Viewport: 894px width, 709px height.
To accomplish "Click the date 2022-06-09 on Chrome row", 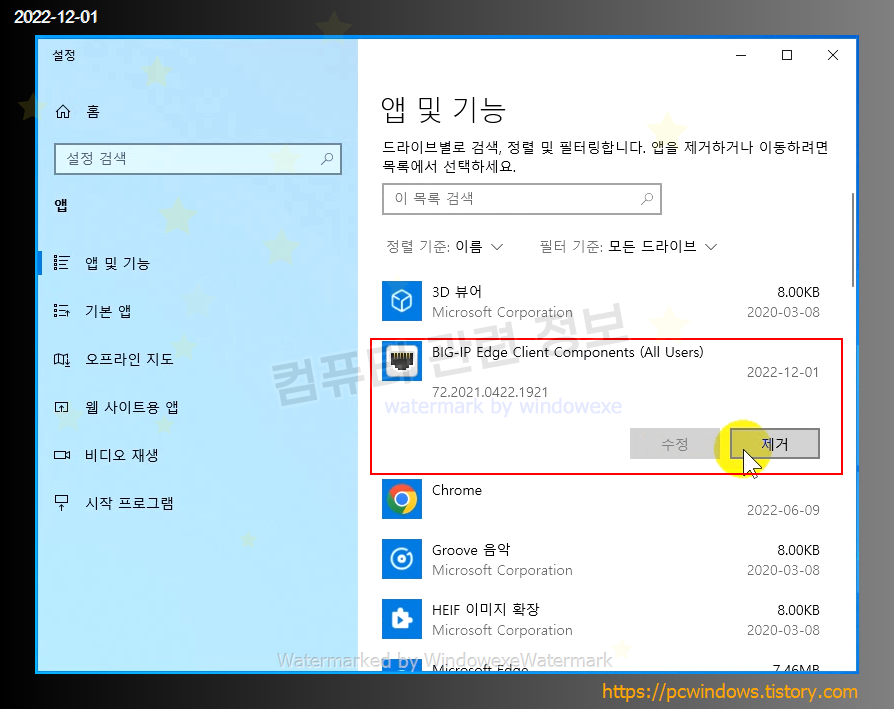I will 783,510.
